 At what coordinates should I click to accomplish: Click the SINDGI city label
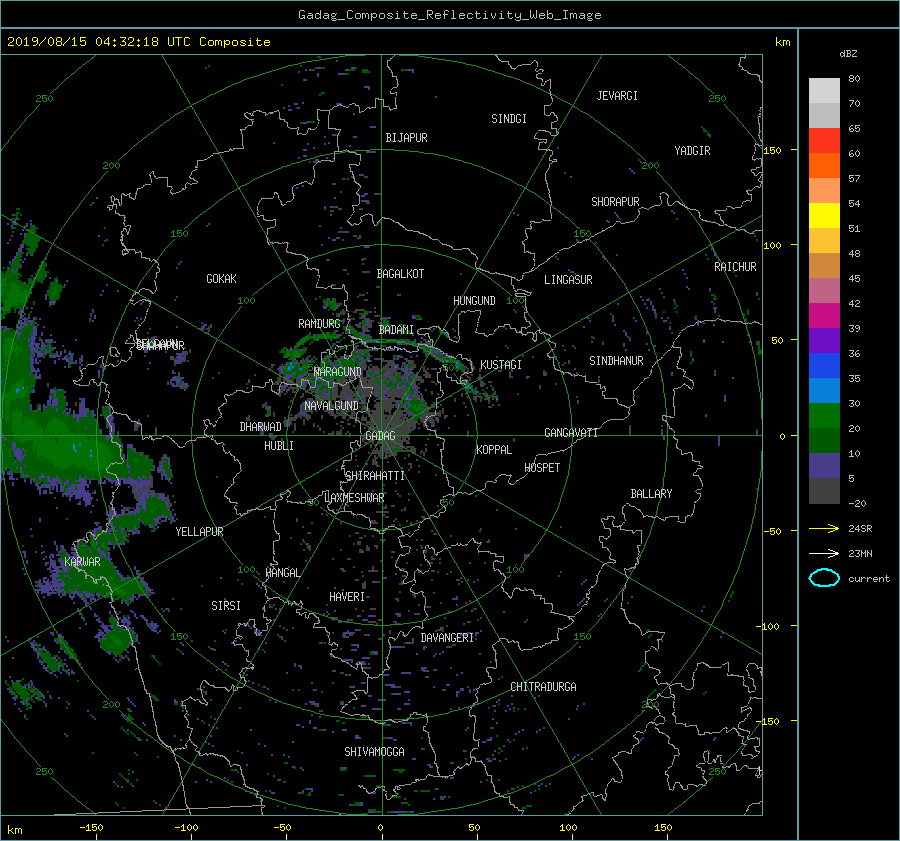pyautogui.click(x=509, y=119)
